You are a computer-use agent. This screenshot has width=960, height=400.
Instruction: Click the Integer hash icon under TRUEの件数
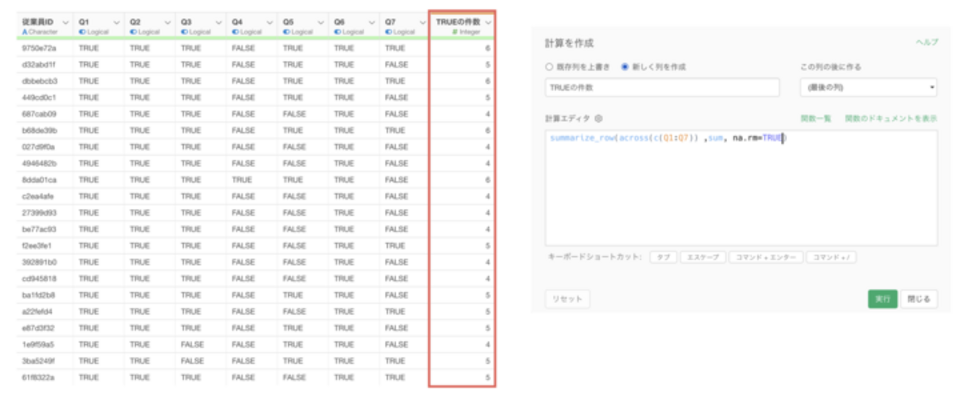pyautogui.click(x=456, y=32)
